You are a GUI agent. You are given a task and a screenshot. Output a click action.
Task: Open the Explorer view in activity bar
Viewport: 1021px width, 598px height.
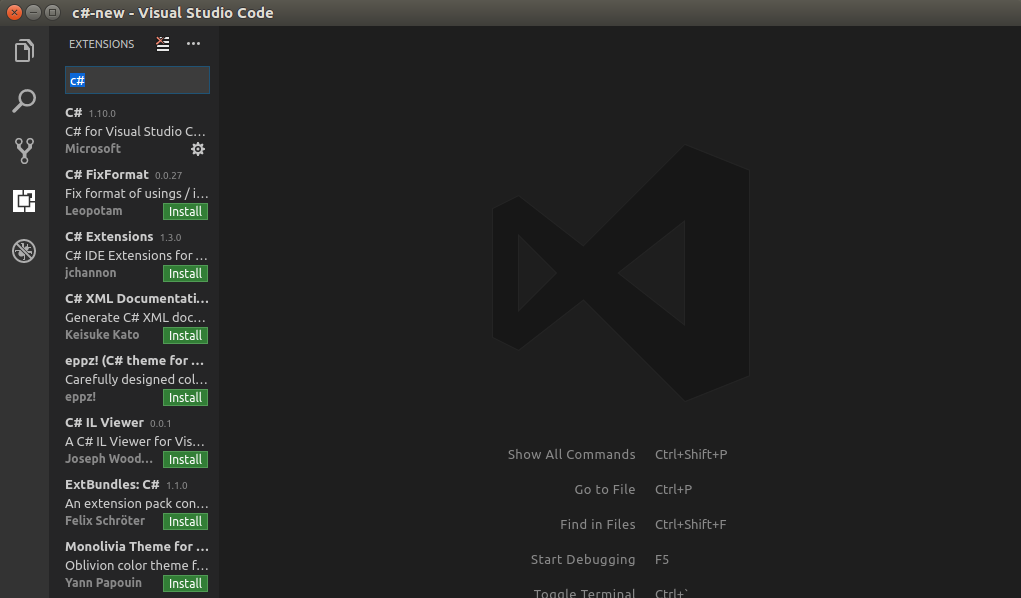(24, 51)
